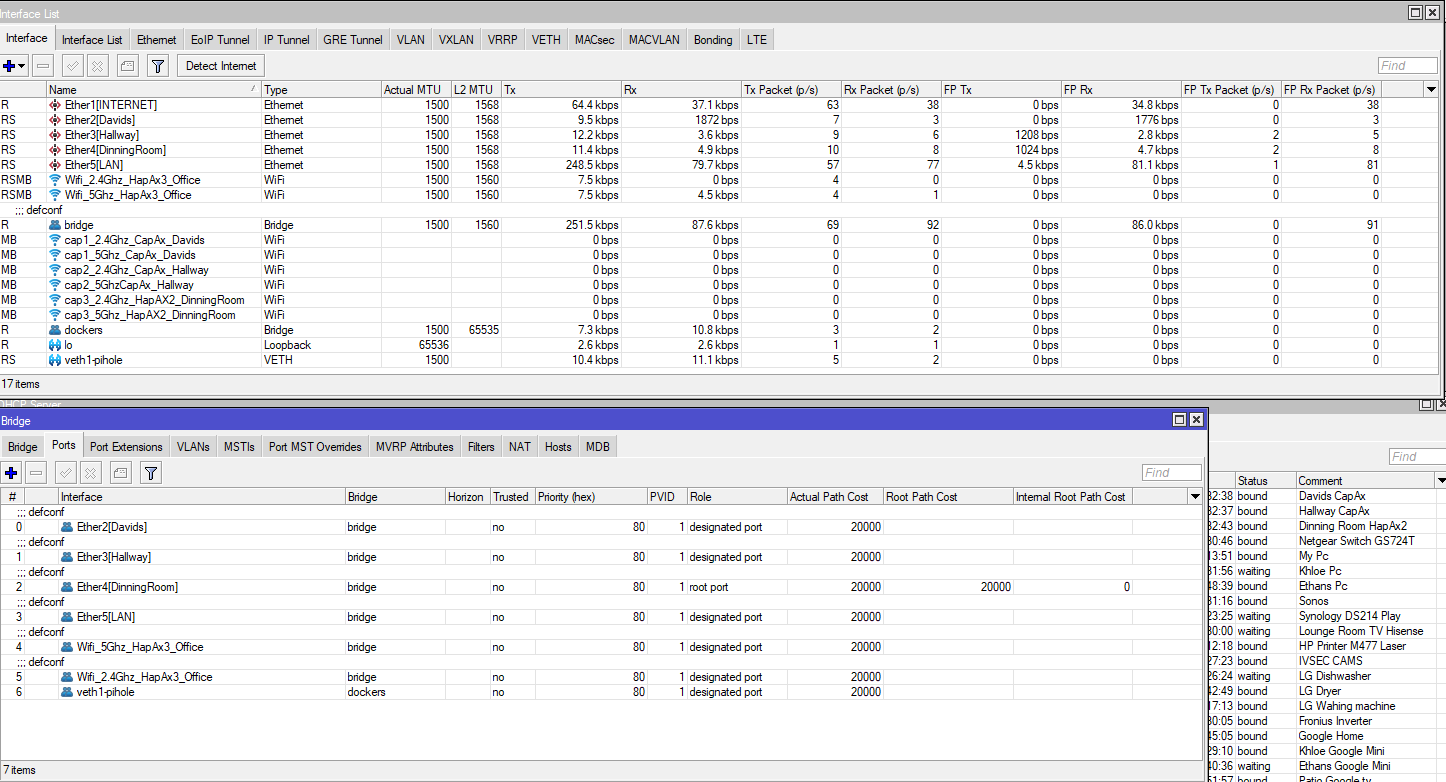The width and height of the screenshot is (1446, 782).
Task: Click the veth1-pihole icon in Interface List
Action: click(55, 360)
